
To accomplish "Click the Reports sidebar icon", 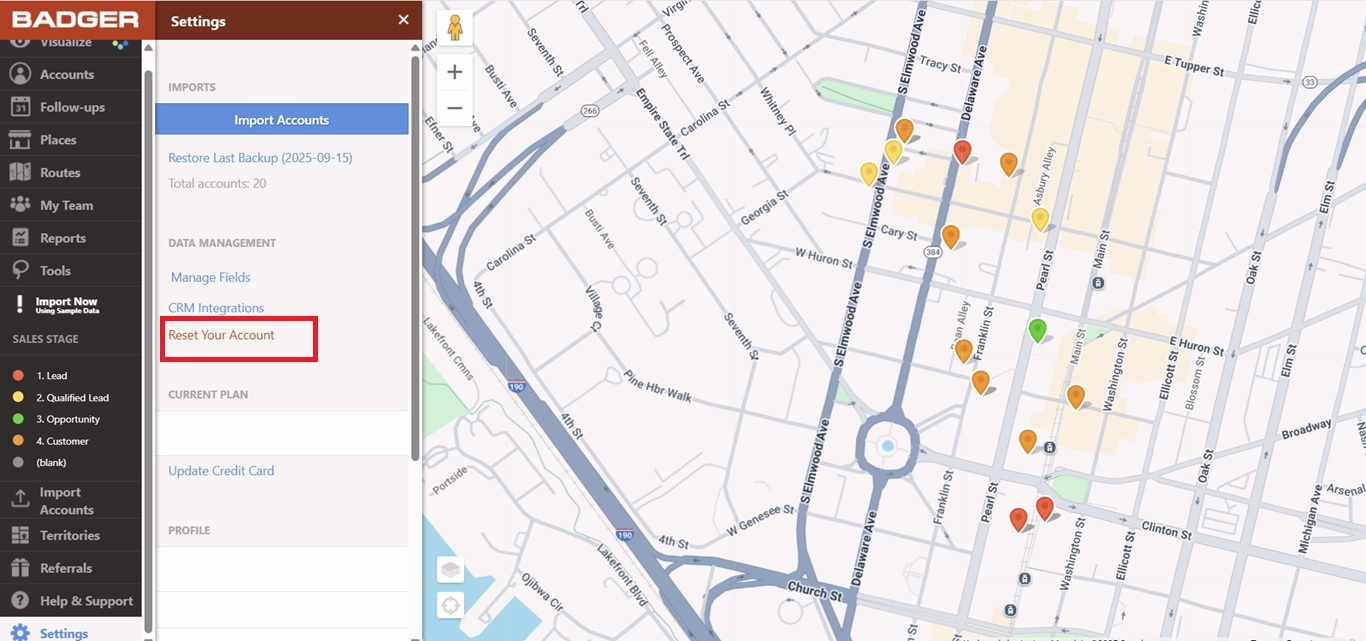I will (x=20, y=238).
